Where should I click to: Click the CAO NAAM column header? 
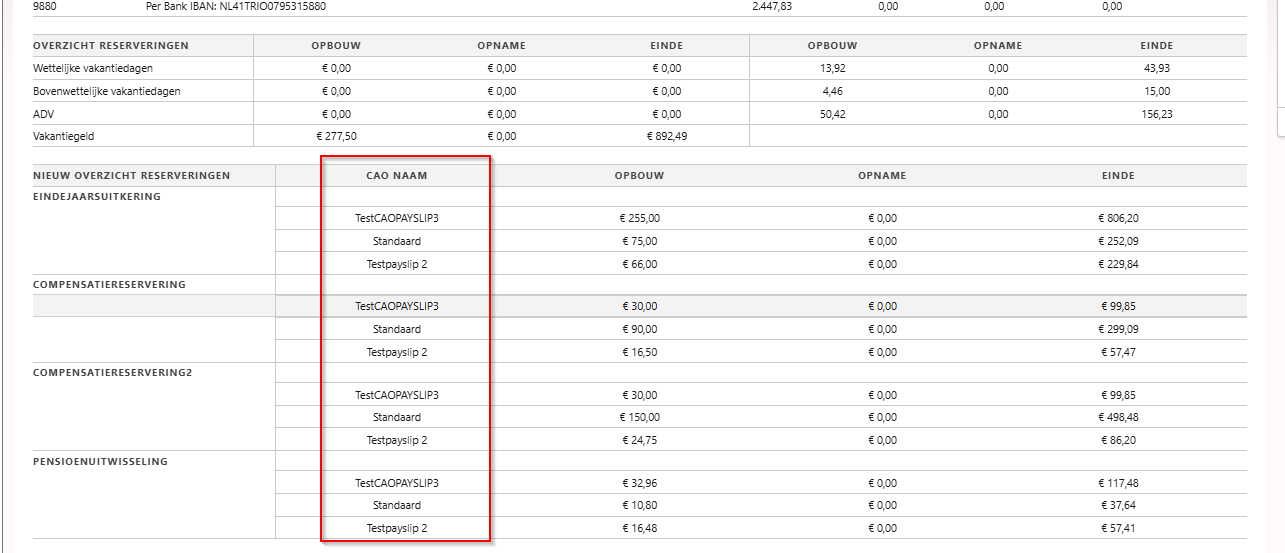[x=406, y=175]
